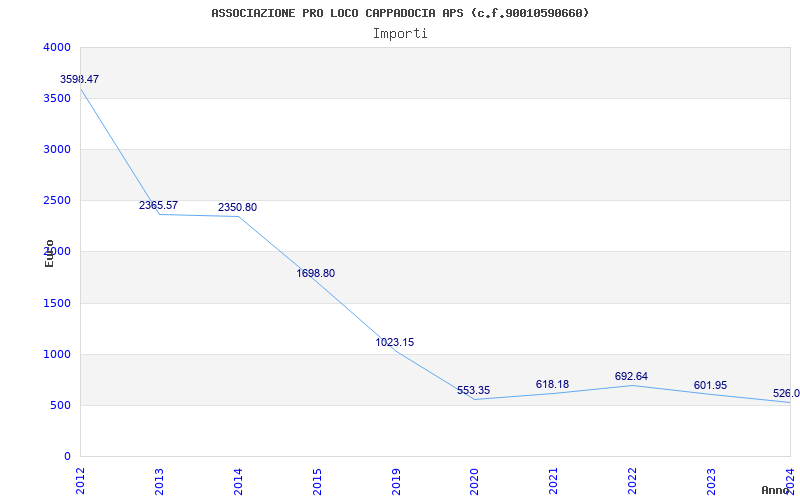This screenshot has height=500, width=800.
Task: Click the 2020 x-axis year label
Action: click(474, 481)
